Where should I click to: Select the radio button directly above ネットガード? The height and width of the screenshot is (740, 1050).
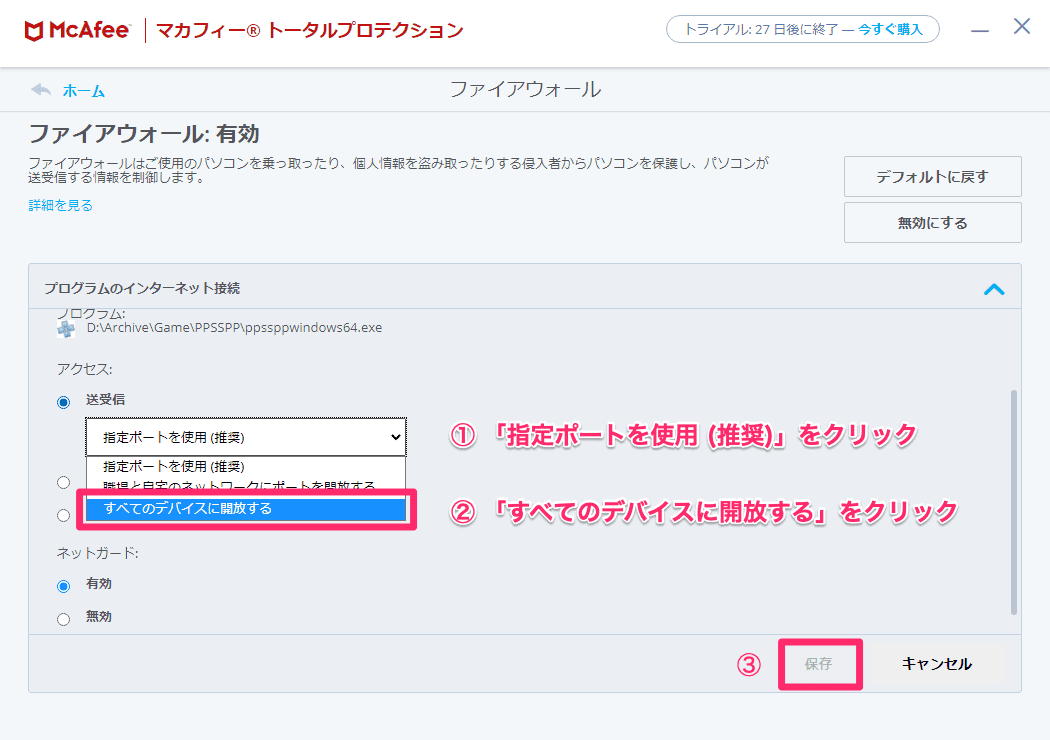[x=64, y=515]
